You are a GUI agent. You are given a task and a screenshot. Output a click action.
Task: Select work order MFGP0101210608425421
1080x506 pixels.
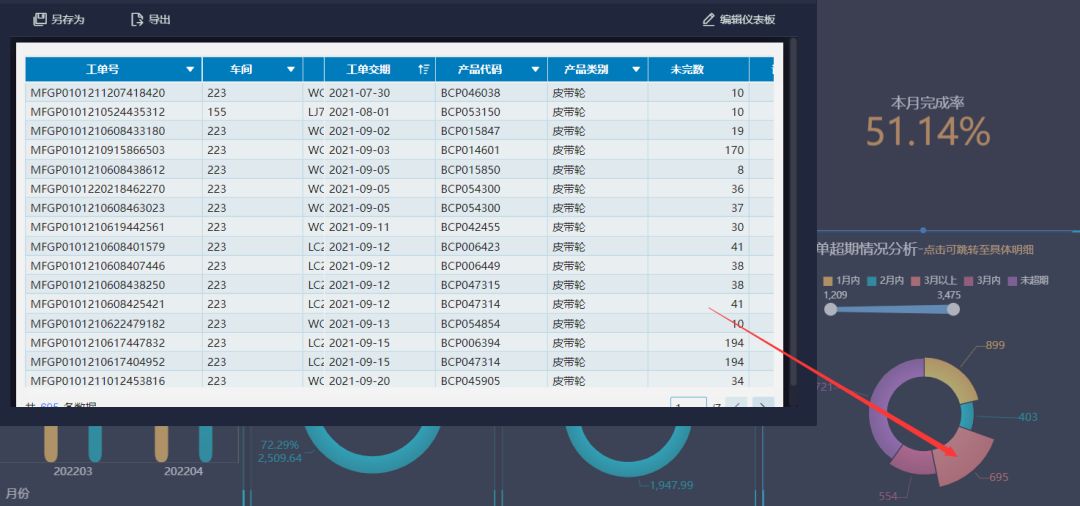(98, 304)
